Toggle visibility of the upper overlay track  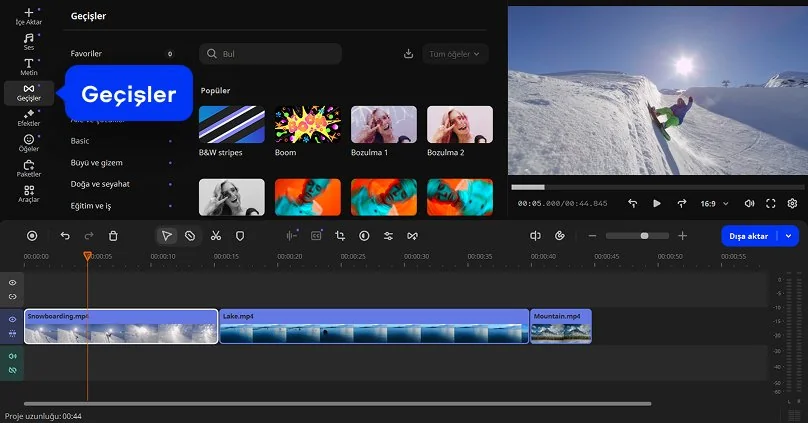[13, 283]
